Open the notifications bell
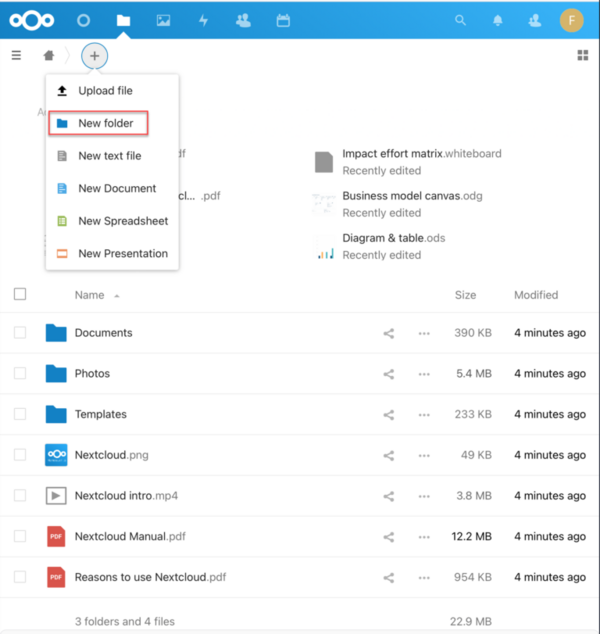600x634 pixels. coord(498,20)
